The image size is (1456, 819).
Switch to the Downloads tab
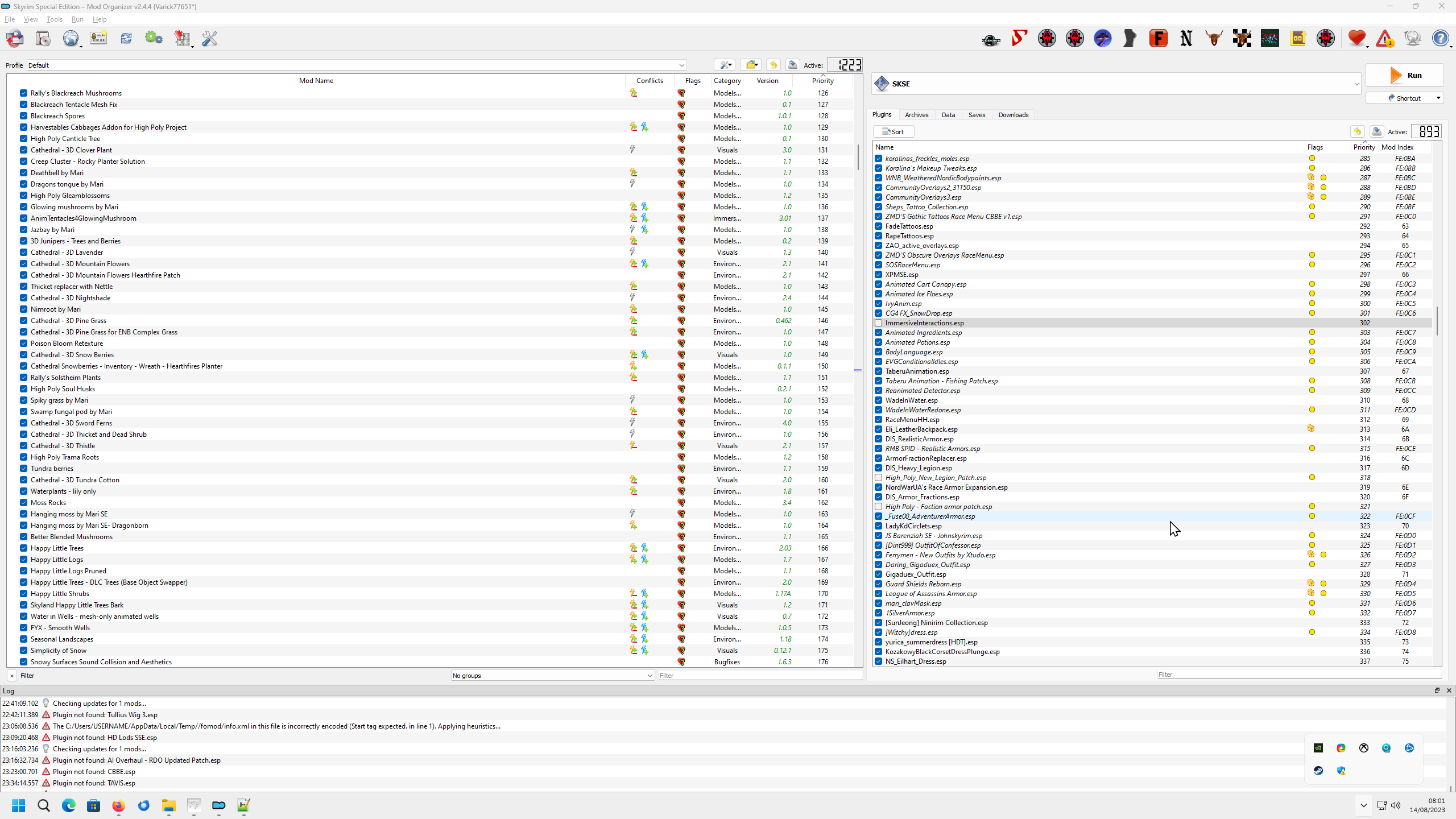point(1013,115)
